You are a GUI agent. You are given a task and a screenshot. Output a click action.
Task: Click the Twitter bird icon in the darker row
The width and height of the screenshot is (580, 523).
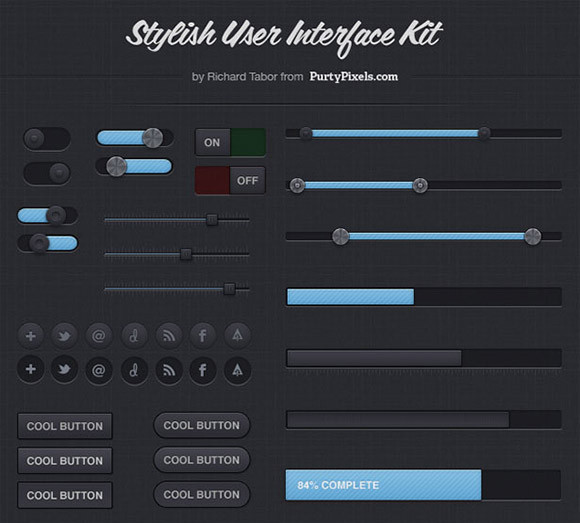click(64, 369)
